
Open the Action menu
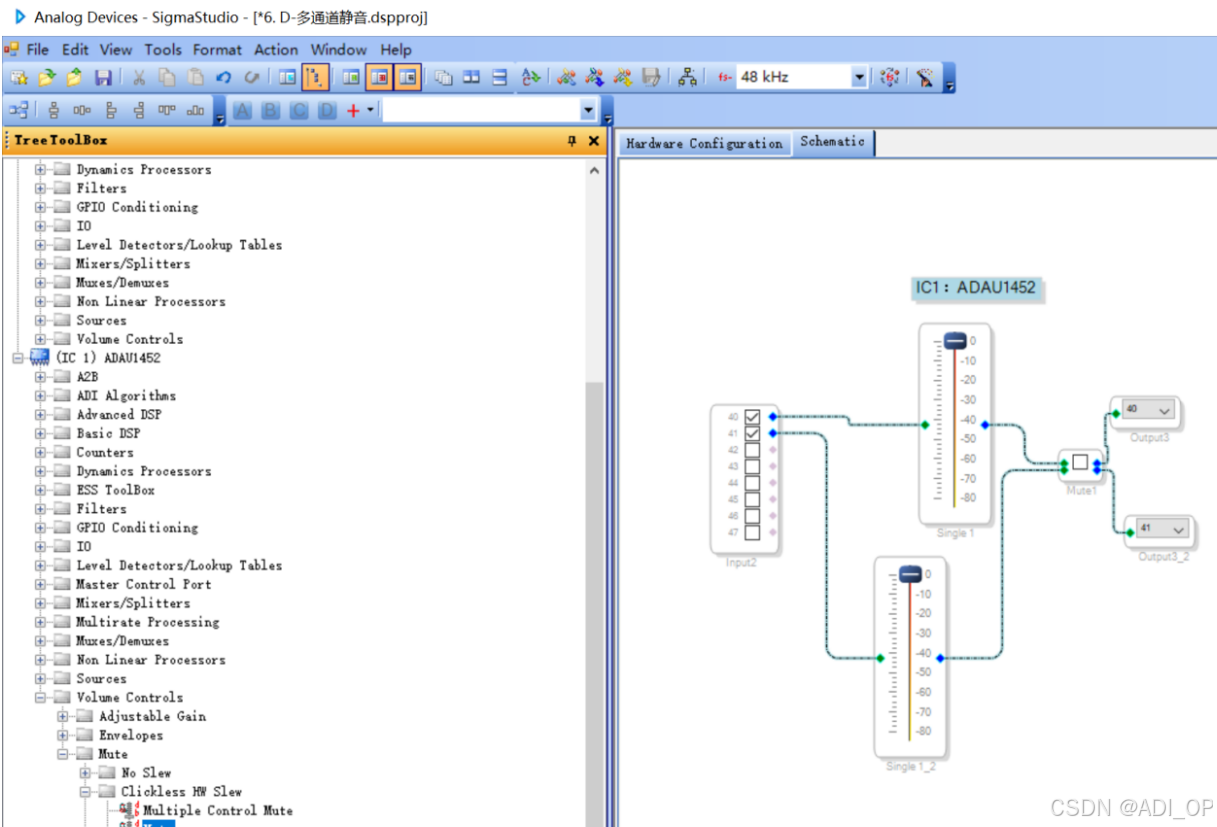click(276, 49)
